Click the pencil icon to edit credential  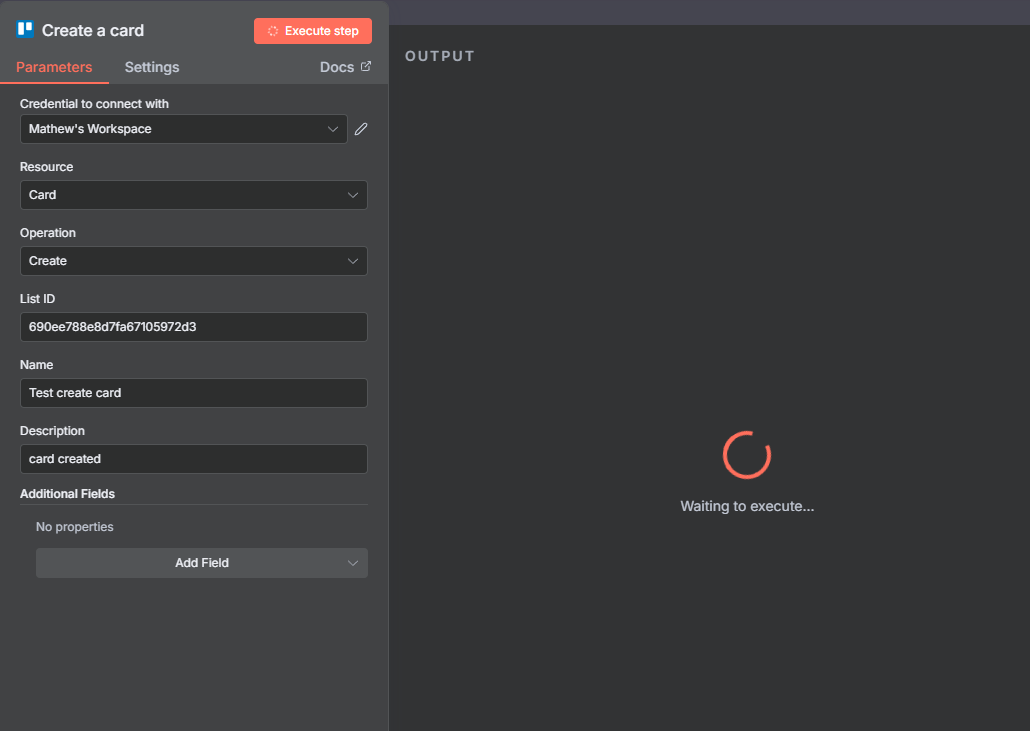pos(361,129)
